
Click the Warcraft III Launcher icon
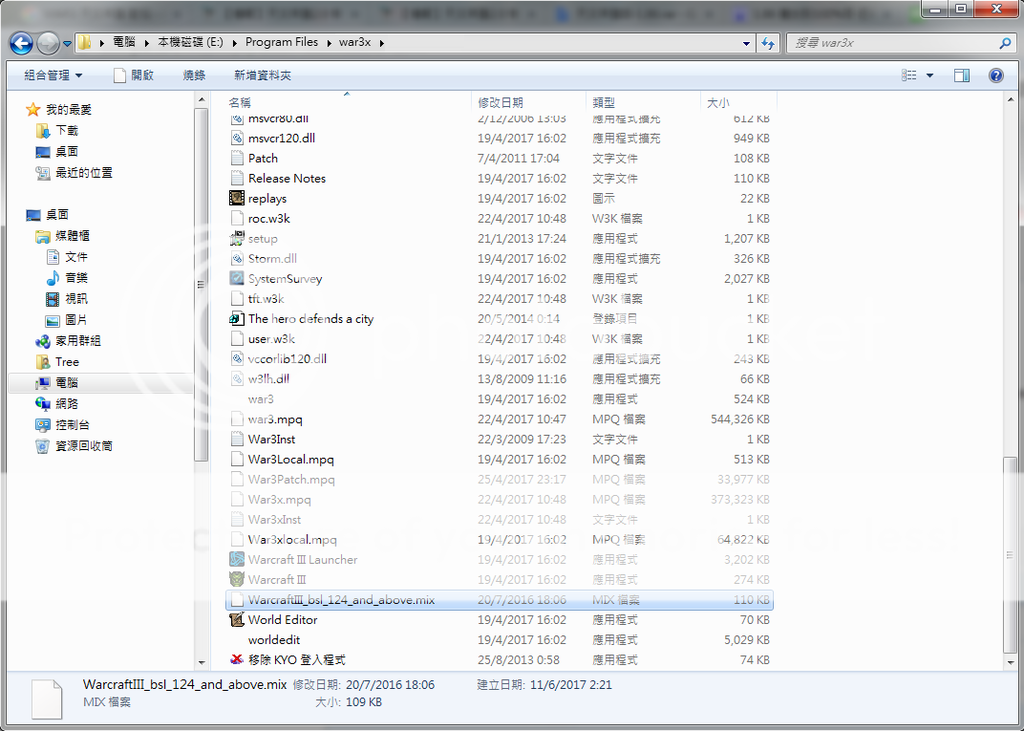pos(237,560)
